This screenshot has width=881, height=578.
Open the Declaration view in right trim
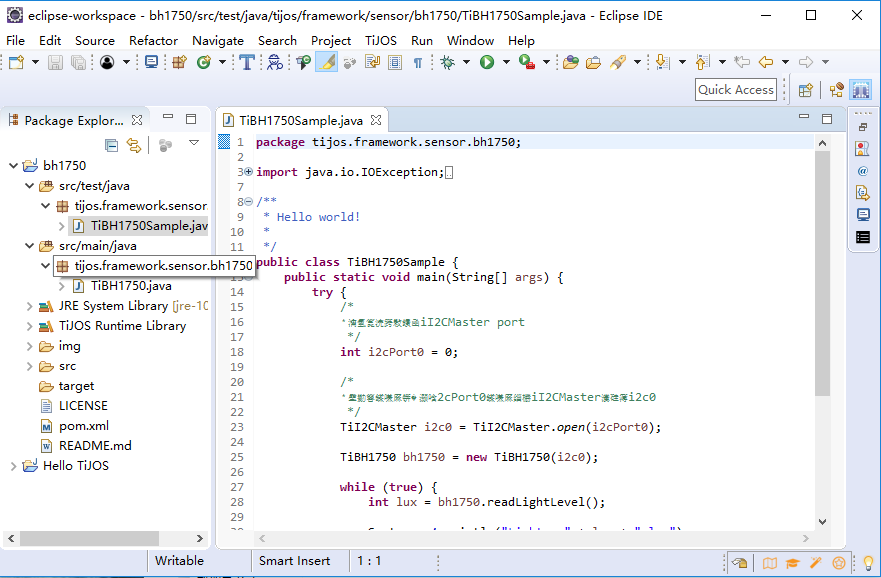(862, 193)
